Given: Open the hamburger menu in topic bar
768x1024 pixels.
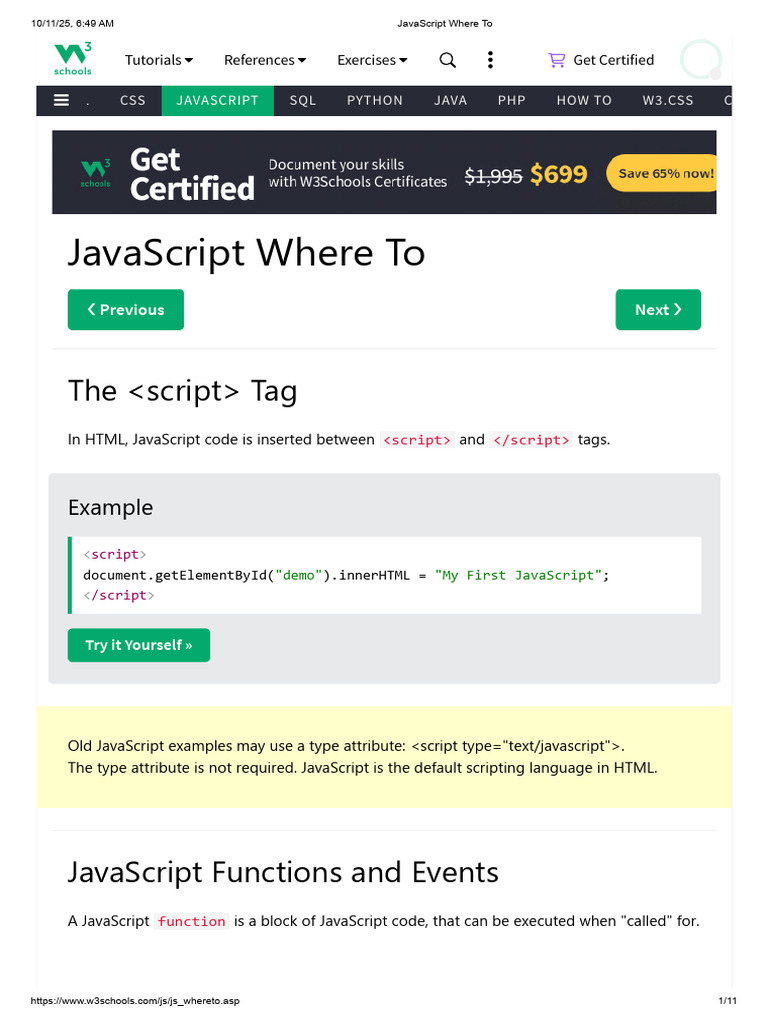Looking at the screenshot, I should pyautogui.click(x=61, y=101).
